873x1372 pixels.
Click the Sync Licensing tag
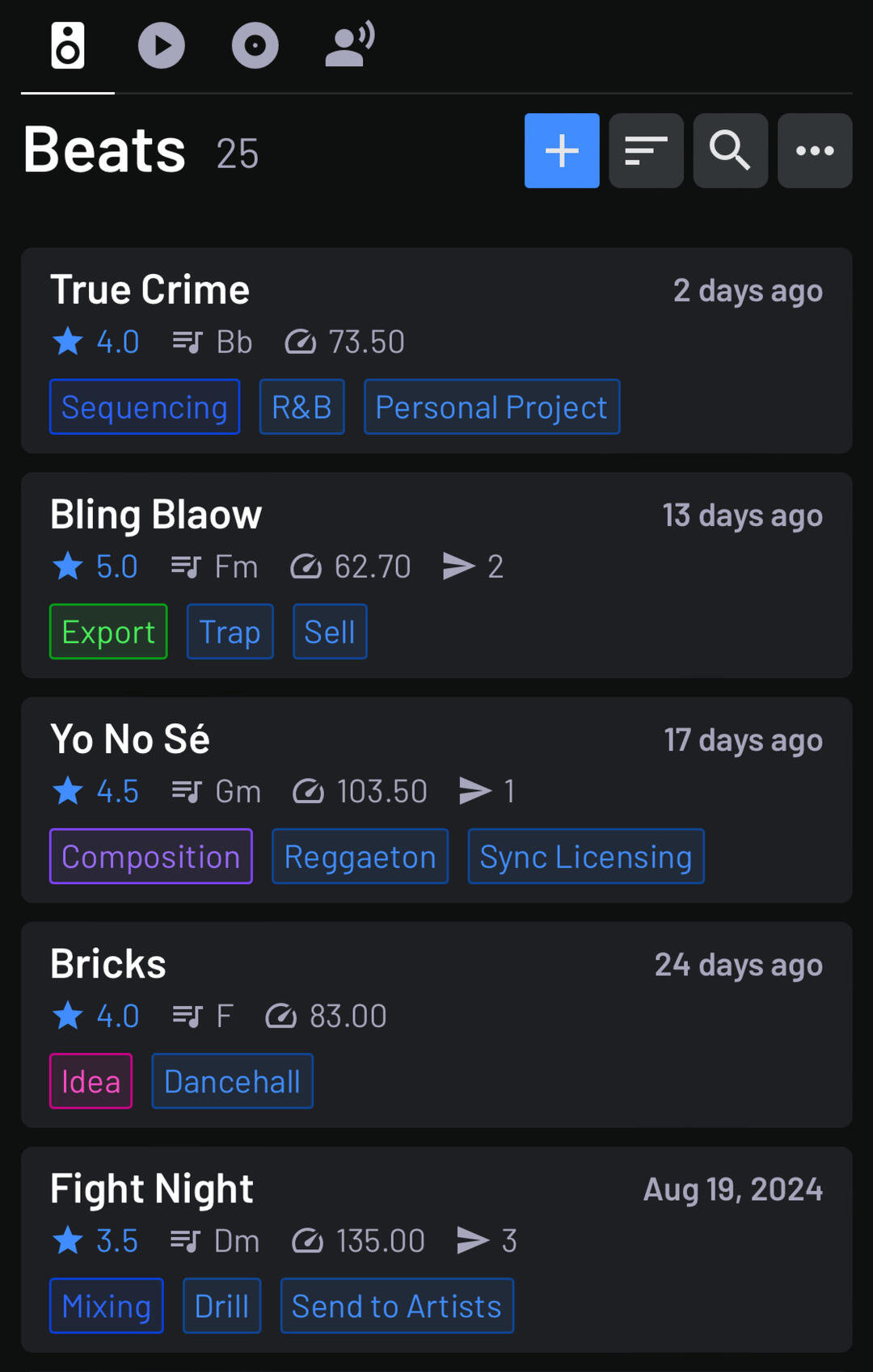coord(585,856)
